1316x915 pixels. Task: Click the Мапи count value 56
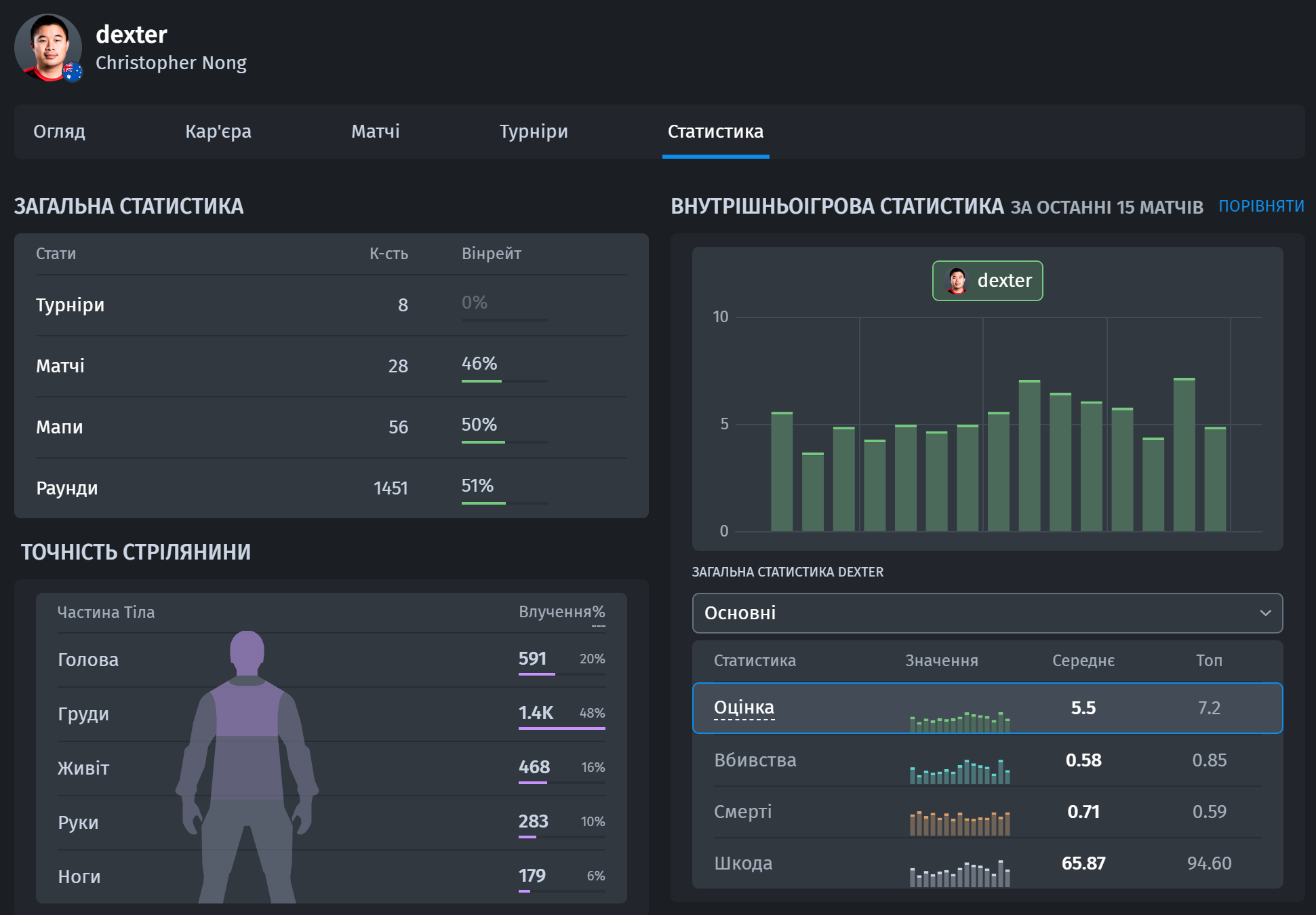pos(398,427)
